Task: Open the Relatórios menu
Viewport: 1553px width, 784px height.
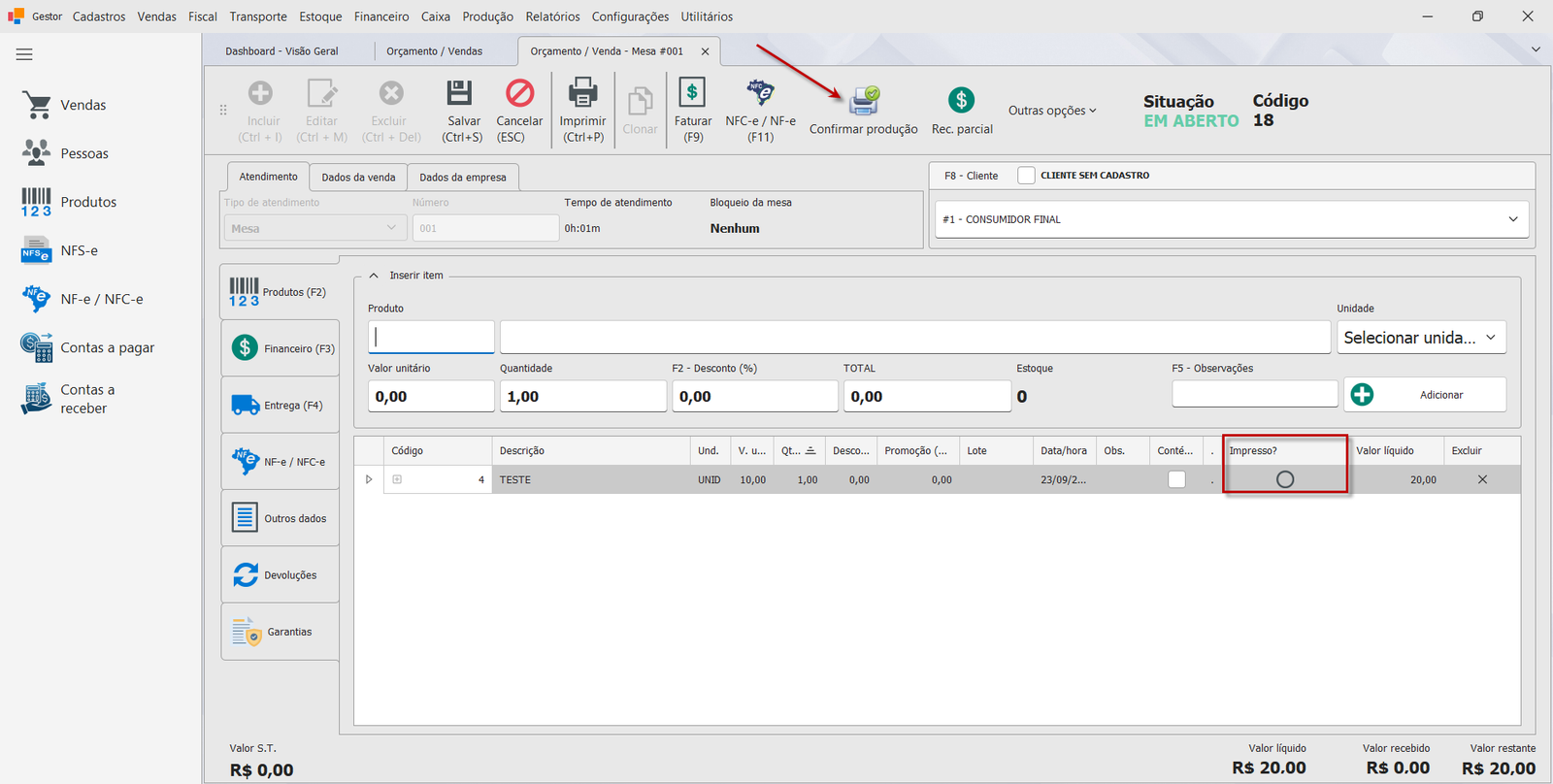Action: click(x=552, y=16)
